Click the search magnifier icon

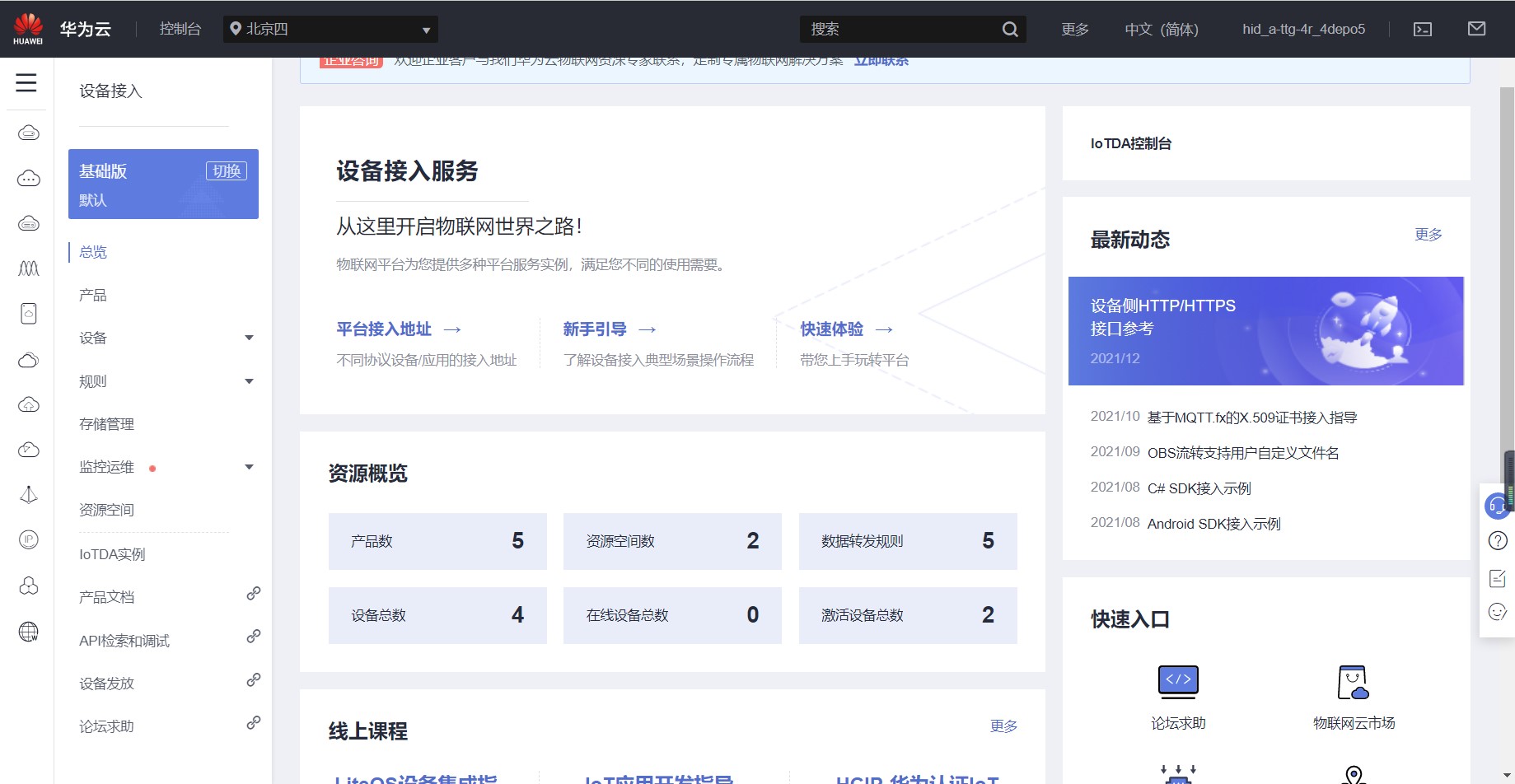pos(1010,30)
